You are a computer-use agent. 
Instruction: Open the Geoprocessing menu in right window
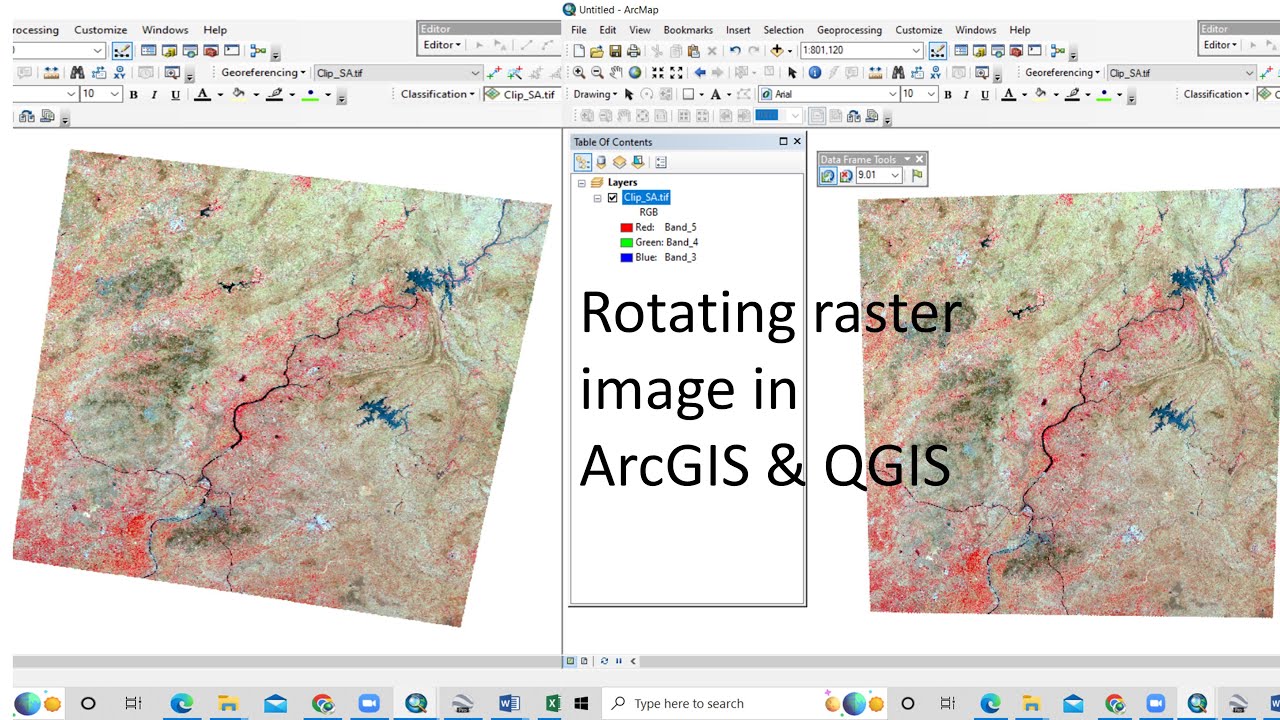click(850, 30)
